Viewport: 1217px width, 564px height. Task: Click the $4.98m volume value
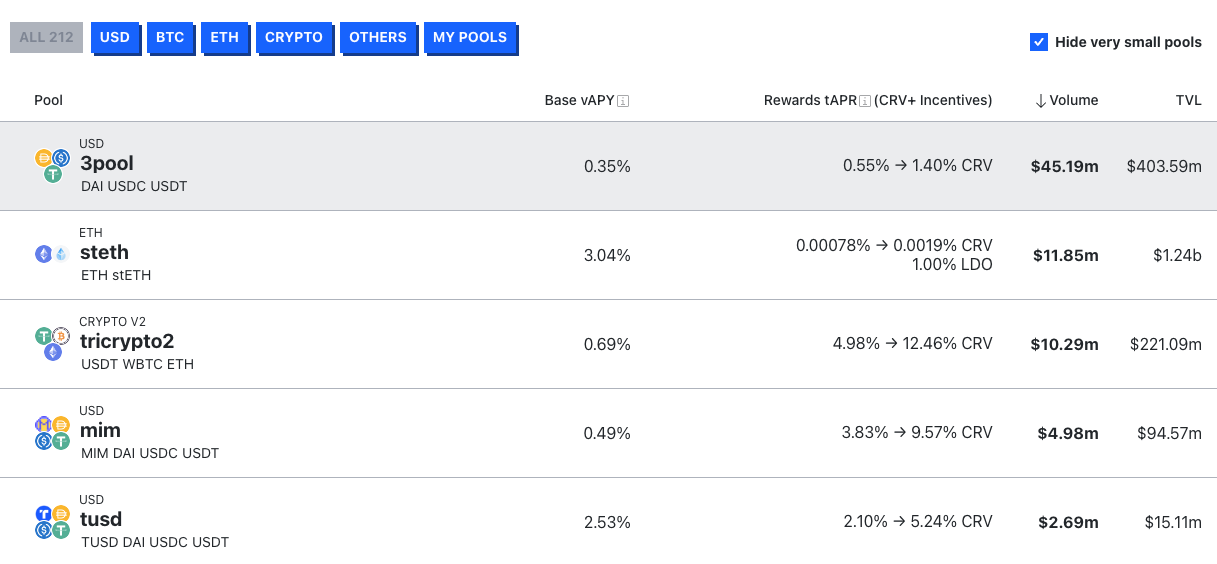click(x=1068, y=433)
